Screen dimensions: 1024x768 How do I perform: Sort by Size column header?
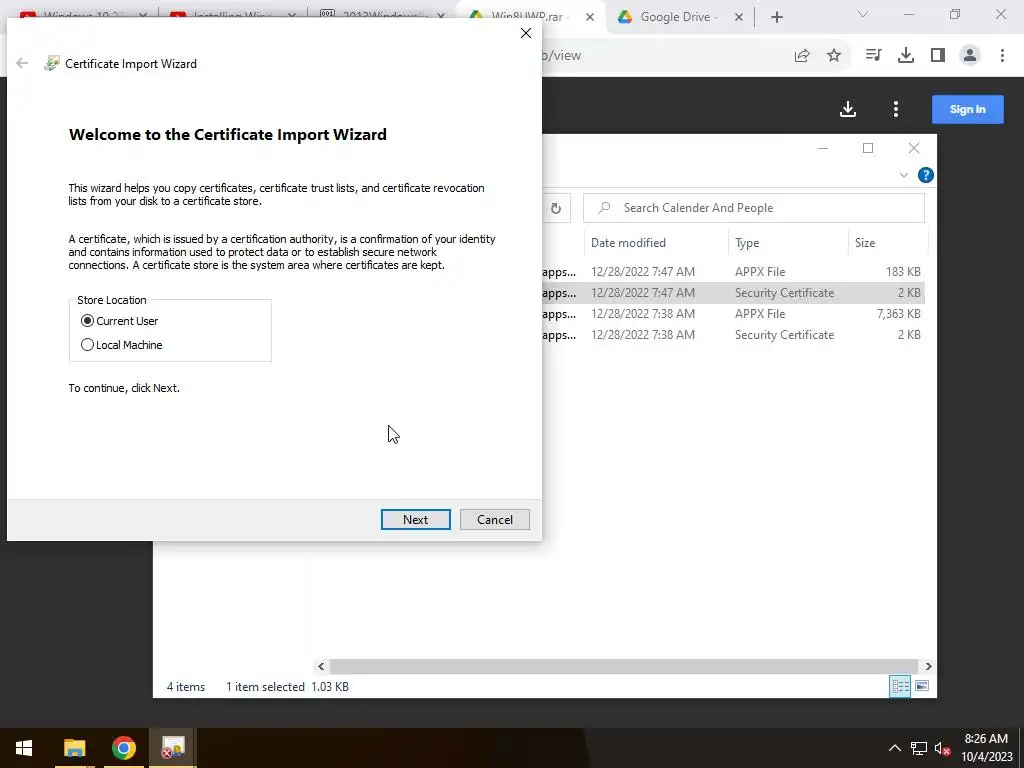point(888,243)
